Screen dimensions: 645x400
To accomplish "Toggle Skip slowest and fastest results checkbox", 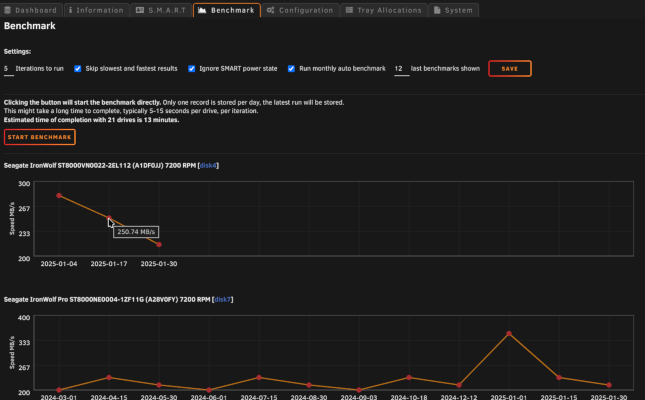I will tap(77, 69).
